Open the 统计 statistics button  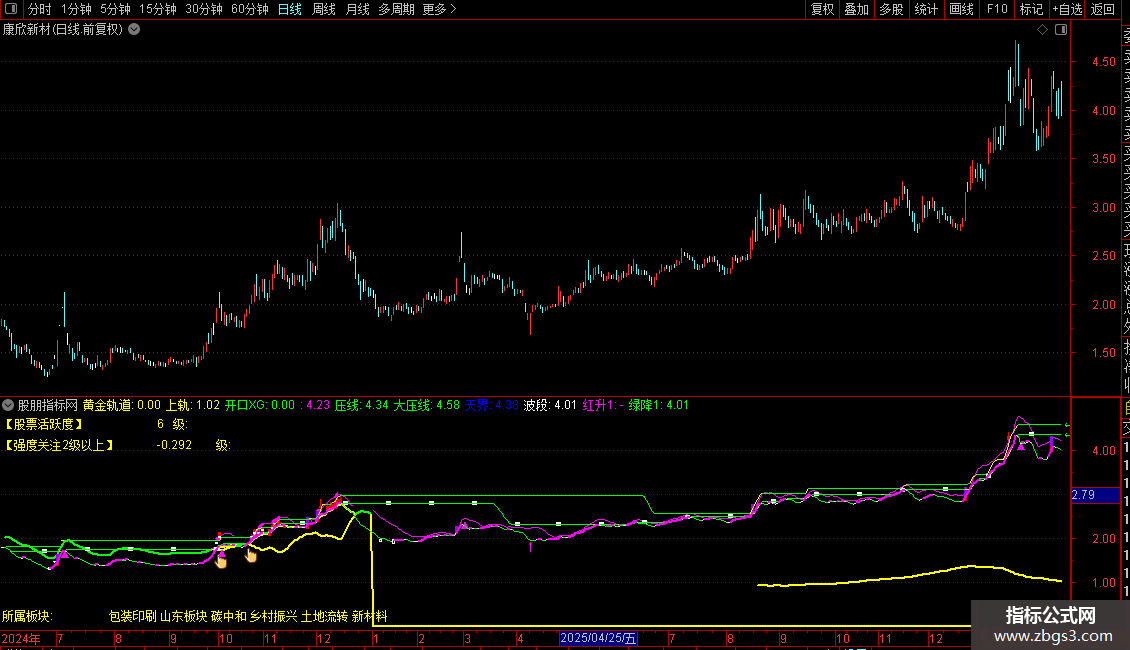pyautogui.click(x=926, y=9)
